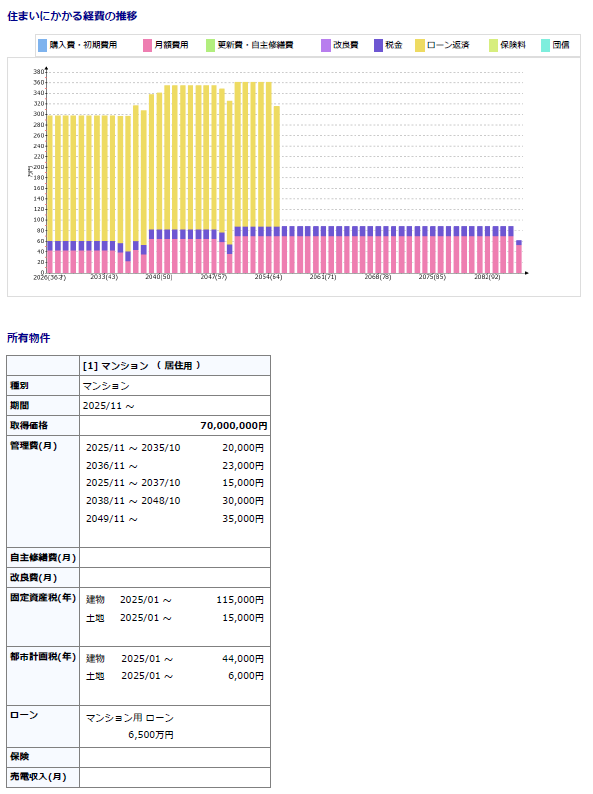Viewport: 593px width, 794px height.
Task: Click the pink 月額費用 legend swatch
Action: [x=147, y=46]
